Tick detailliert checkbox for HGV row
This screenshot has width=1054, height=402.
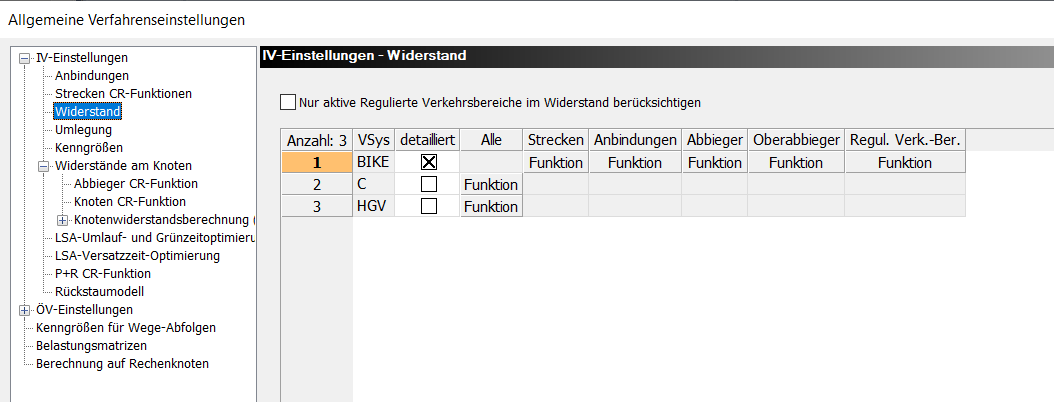pyautogui.click(x=429, y=206)
